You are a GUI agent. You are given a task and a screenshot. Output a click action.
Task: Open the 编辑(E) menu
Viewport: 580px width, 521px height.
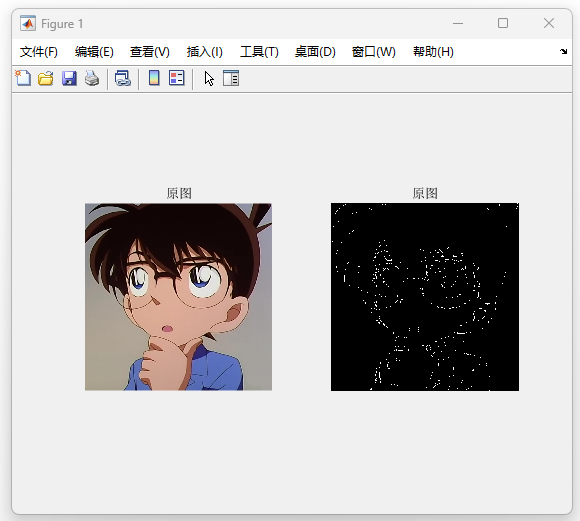pos(94,52)
